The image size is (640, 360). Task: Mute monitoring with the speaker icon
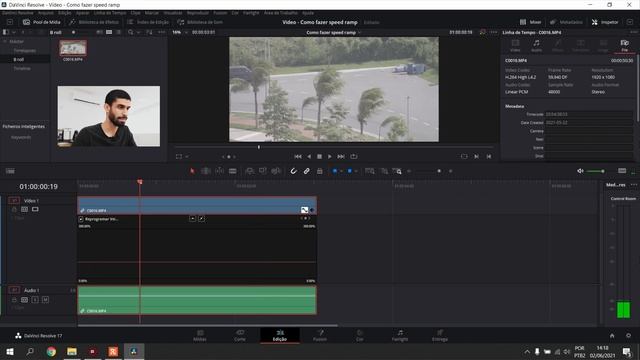[580, 171]
